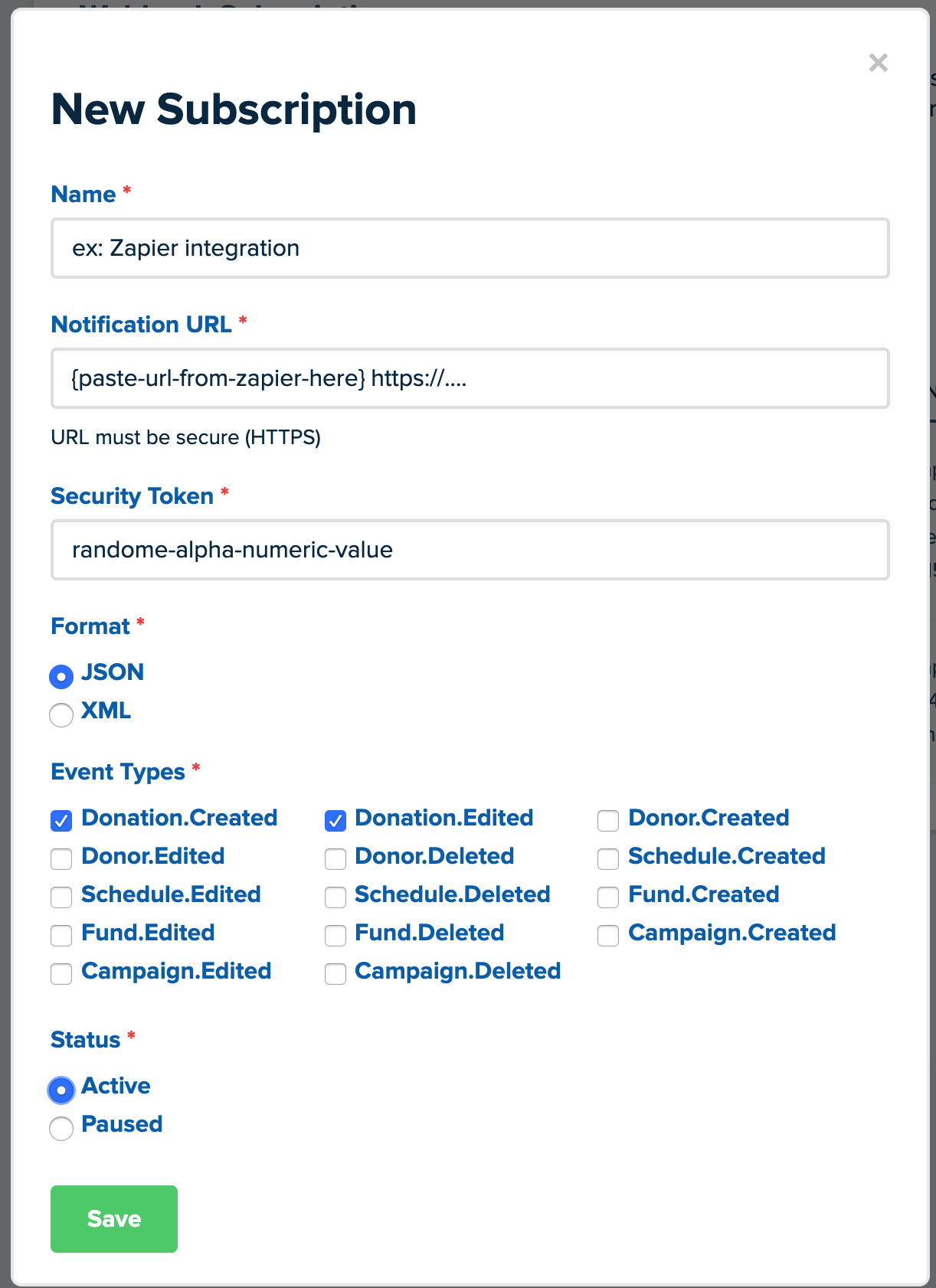This screenshot has height=1288, width=936.
Task: Click the Event Types label
Action: [118, 771]
